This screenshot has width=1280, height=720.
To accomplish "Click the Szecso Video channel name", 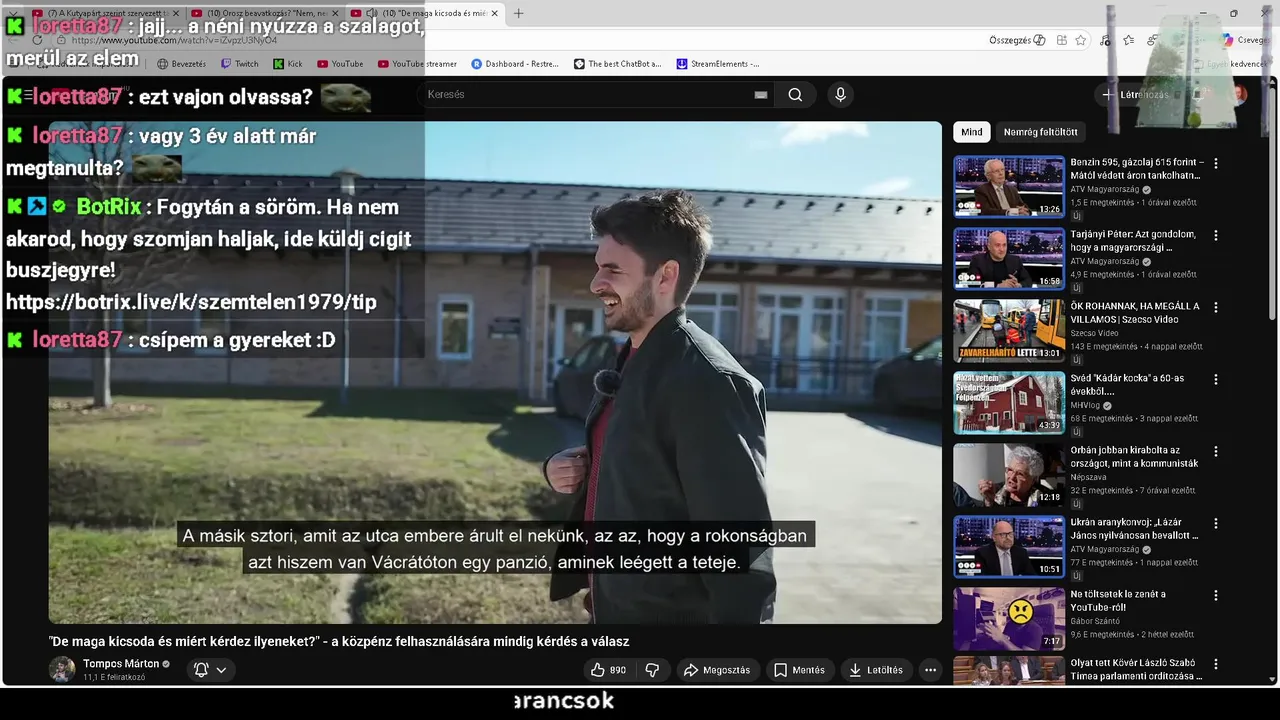I will click(x=1094, y=333).
